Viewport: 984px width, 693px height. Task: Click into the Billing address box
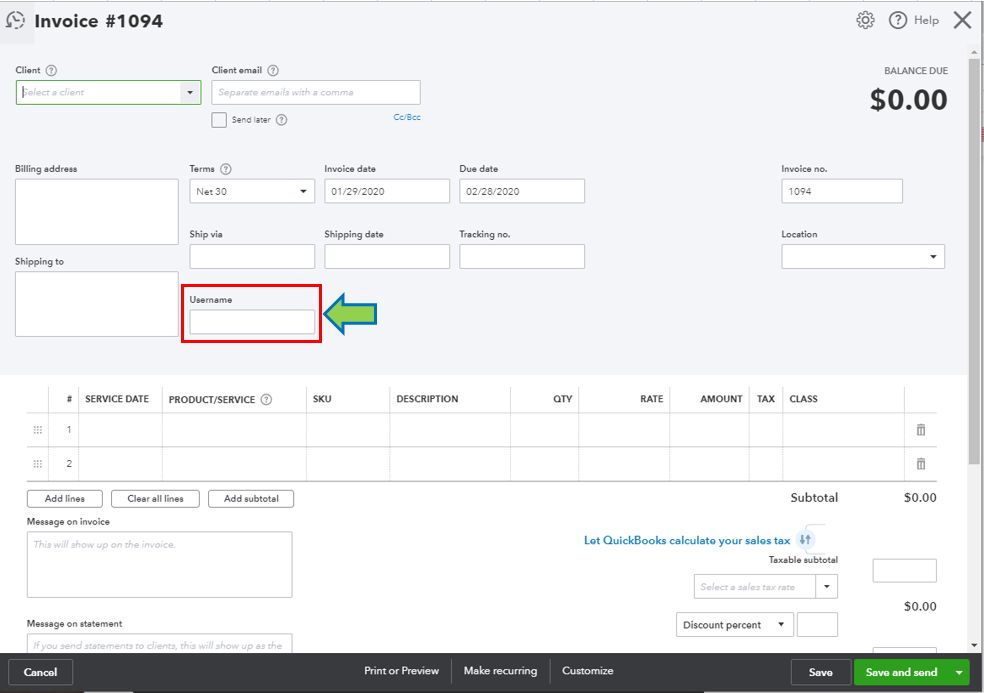coord(97,212)
